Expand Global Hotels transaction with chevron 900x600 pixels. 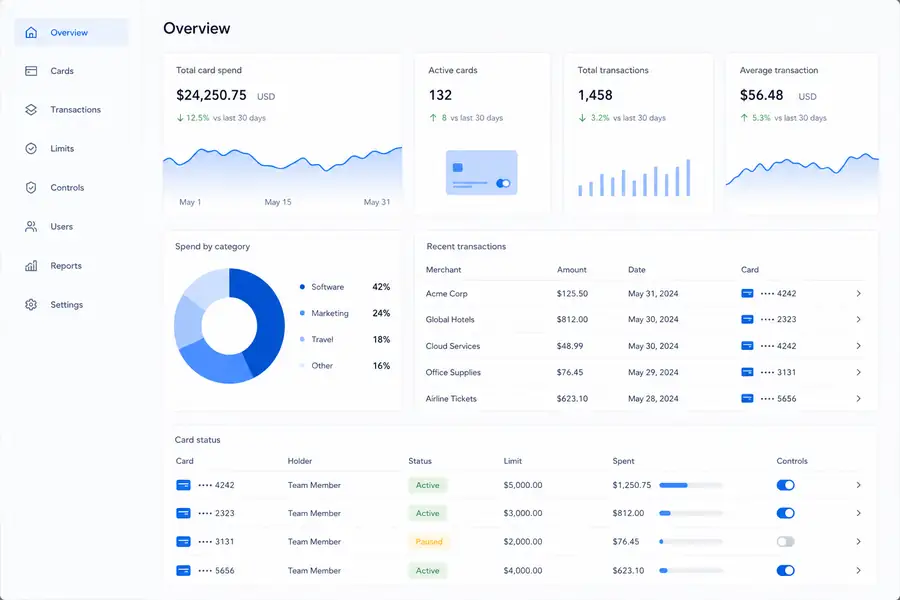point(859,319)
